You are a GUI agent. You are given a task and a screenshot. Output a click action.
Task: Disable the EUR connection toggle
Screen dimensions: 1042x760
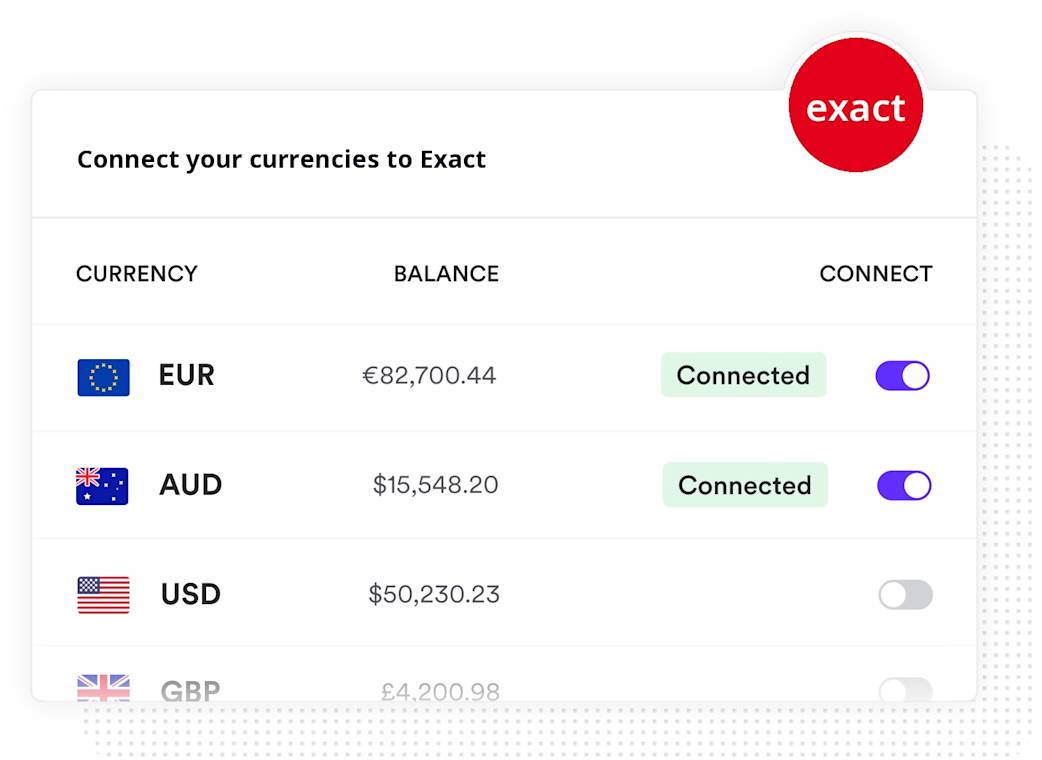click(902, 376)
